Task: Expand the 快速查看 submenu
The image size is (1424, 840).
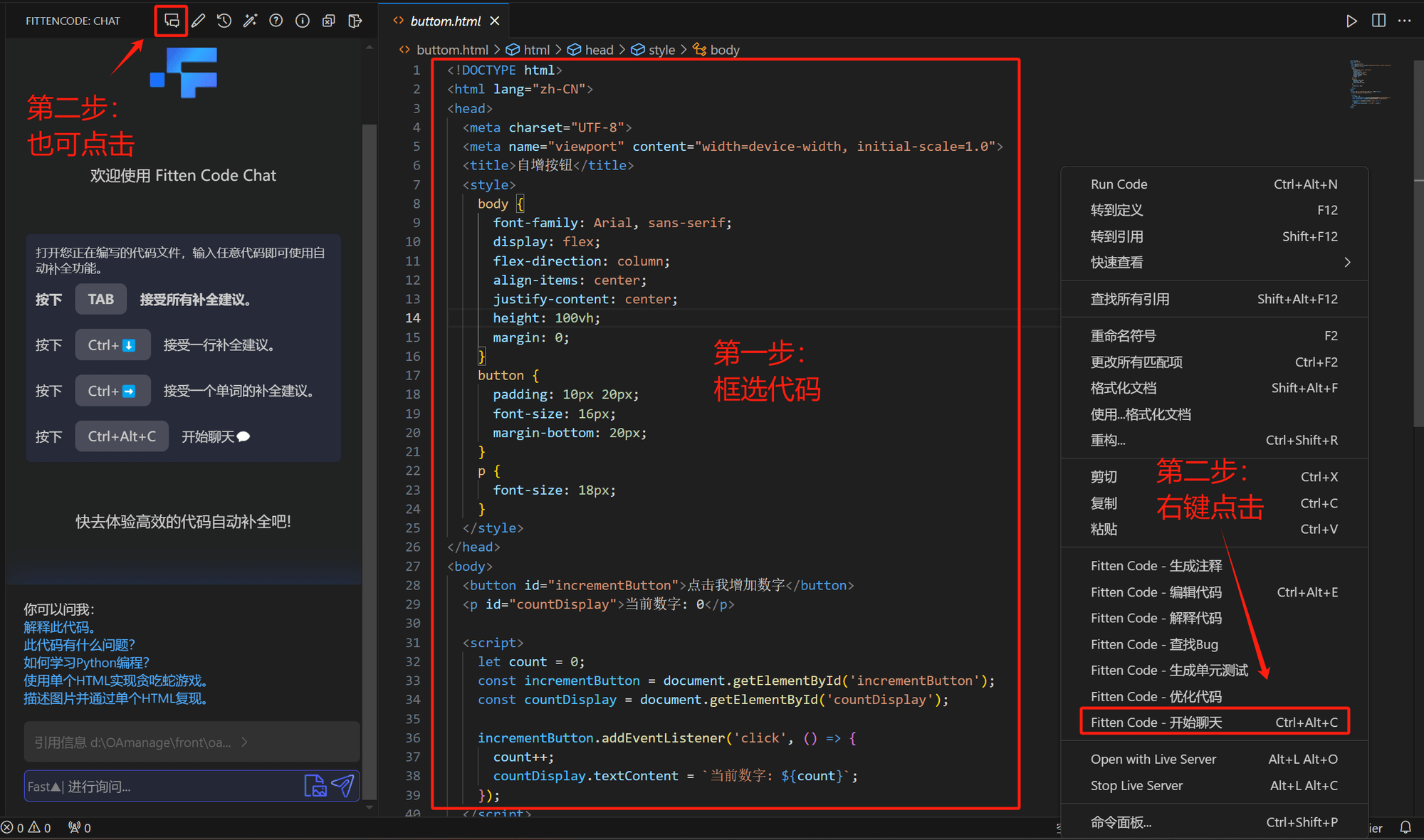Action: coord(1214,263)
